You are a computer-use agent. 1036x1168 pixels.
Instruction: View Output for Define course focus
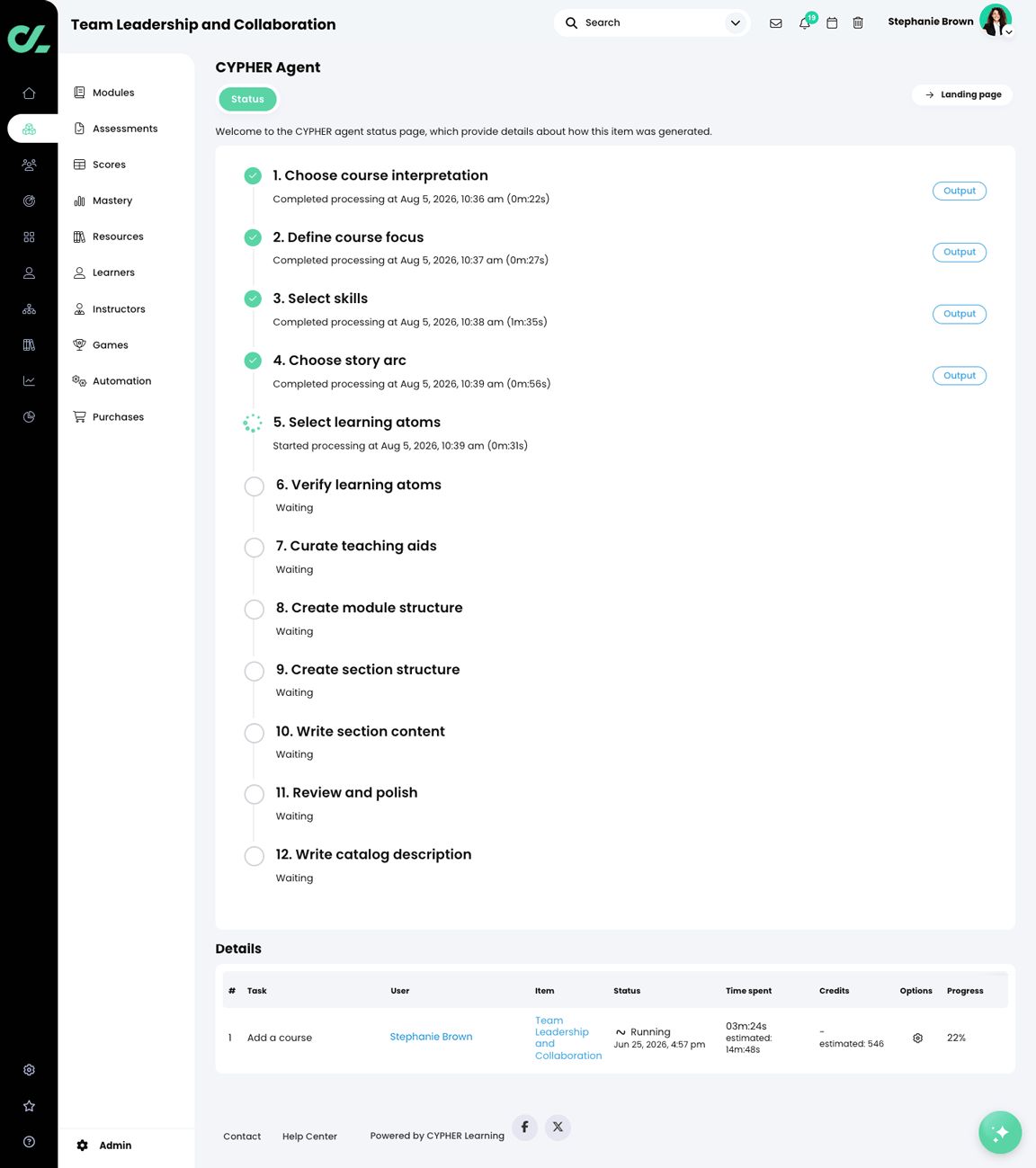(x=959, y=252)
